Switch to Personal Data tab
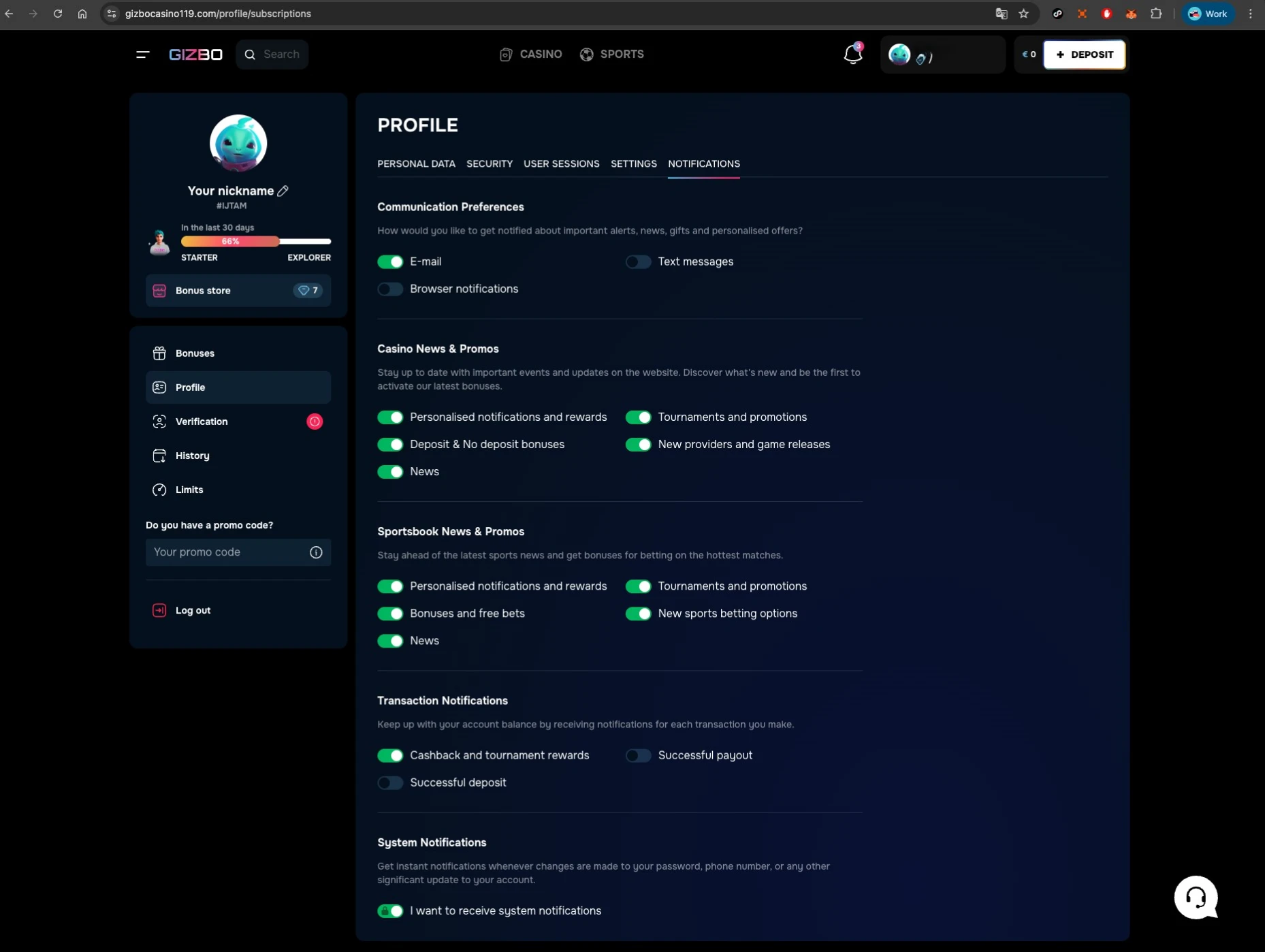 point(416,164)
